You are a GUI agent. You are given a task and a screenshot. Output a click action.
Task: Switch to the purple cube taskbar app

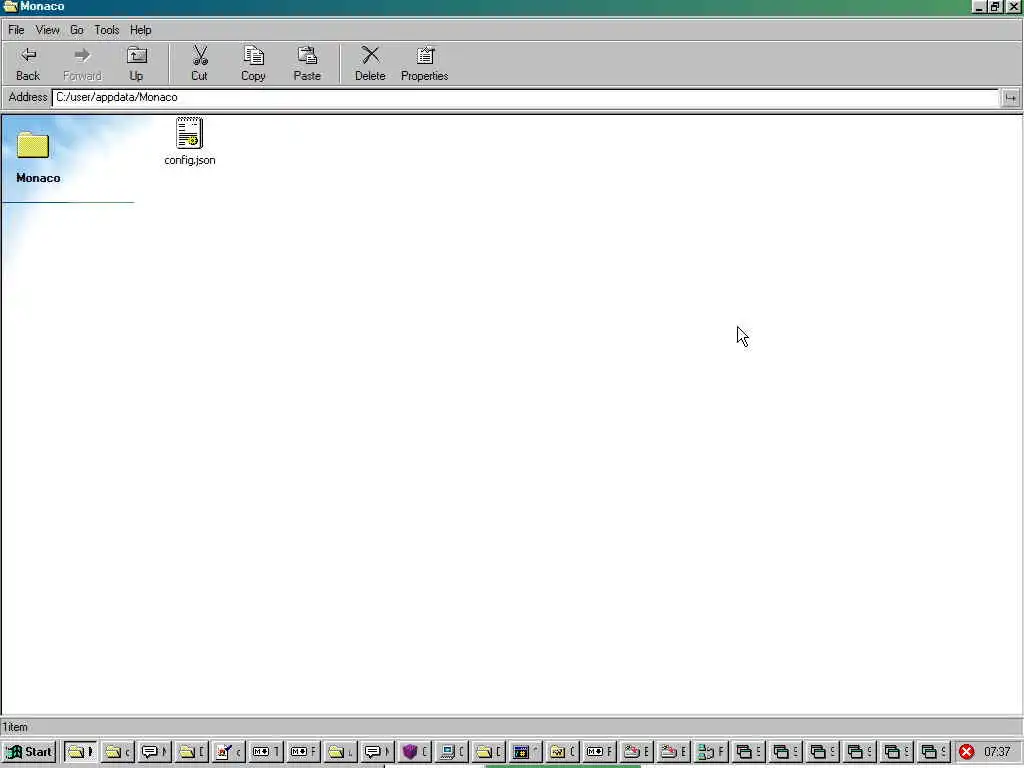pyautogui.click(x=414, y=752)
